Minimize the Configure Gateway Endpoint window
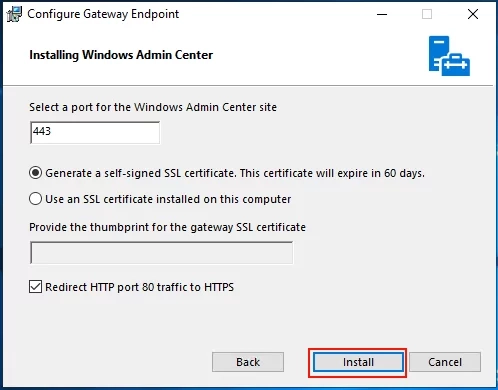Viewport: 498px width, 390px height. [x=382, y=14]
